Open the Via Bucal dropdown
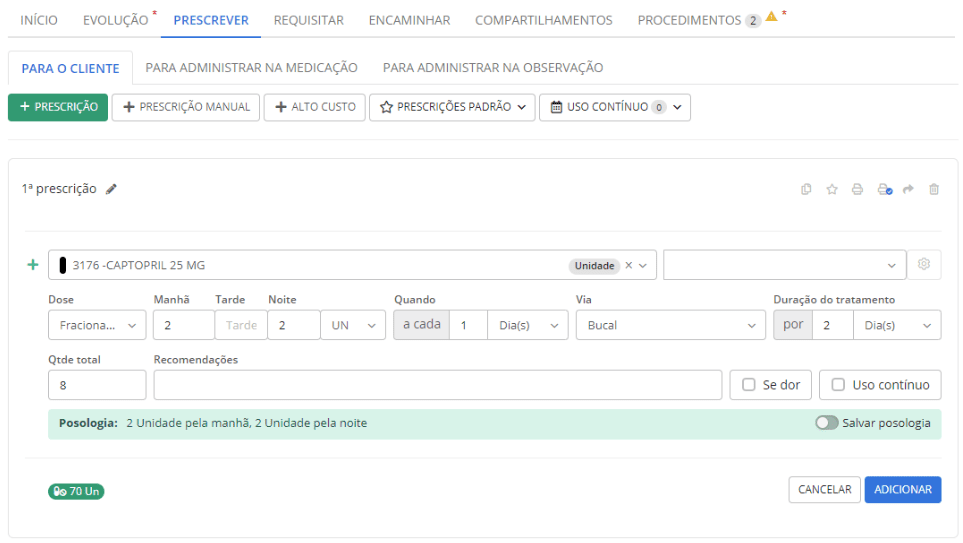The height and width of the screenshot is (543, 963). click(671, 325)
